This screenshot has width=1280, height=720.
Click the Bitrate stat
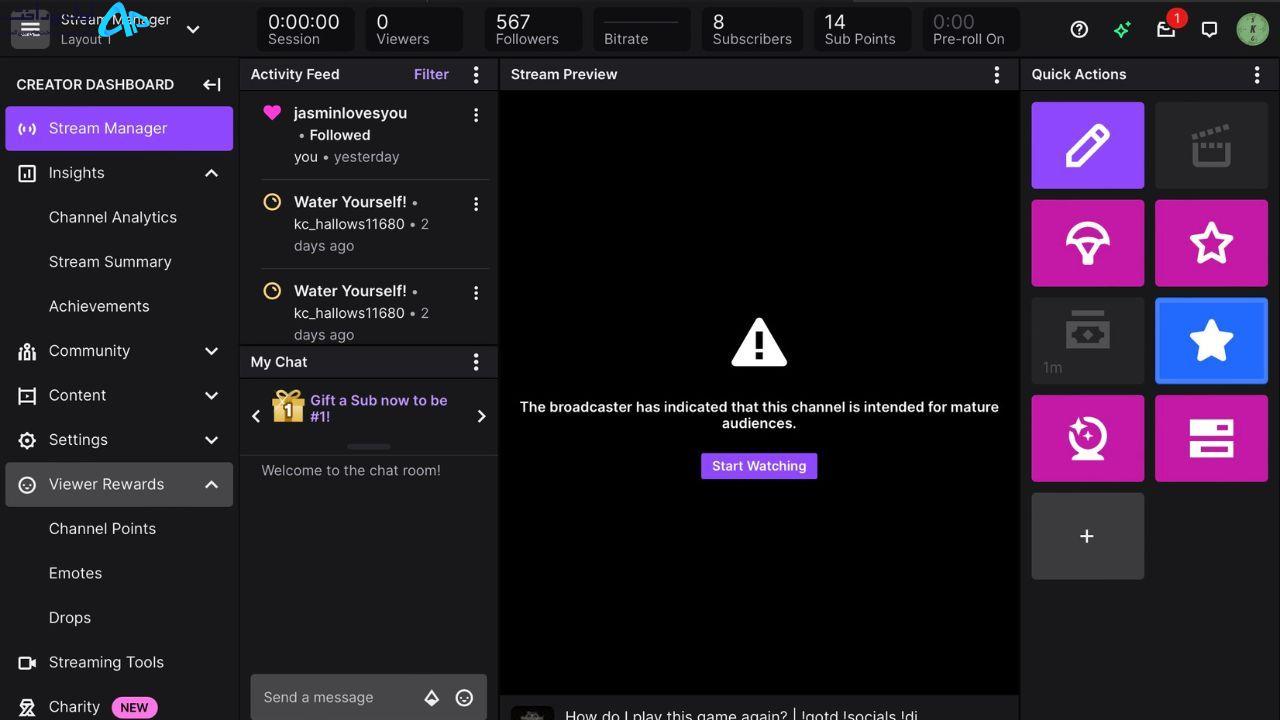(642, 29)
